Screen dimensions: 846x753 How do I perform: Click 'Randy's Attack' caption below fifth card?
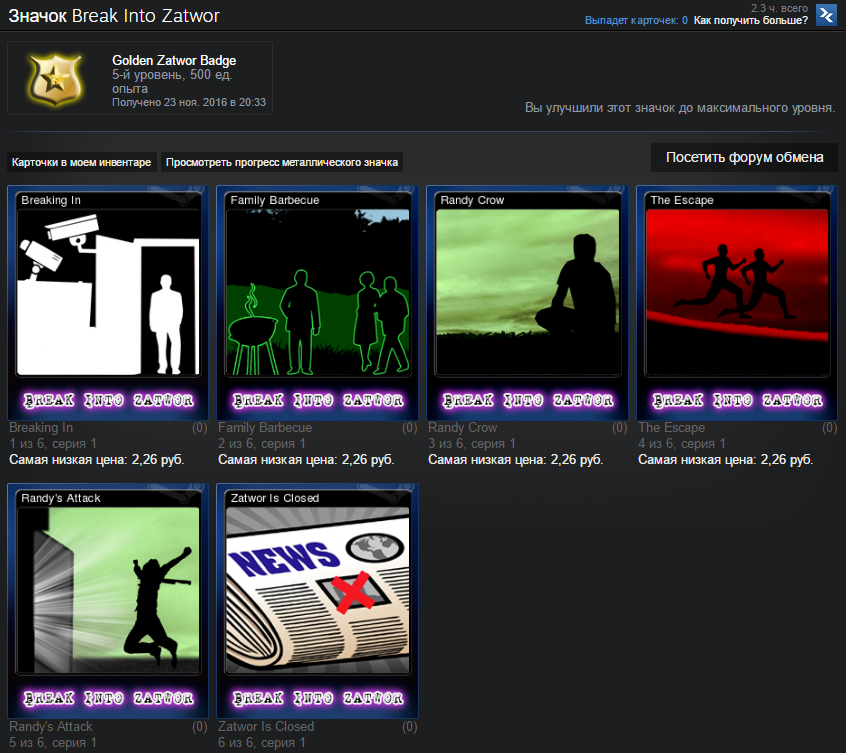[x=51, y=727]
